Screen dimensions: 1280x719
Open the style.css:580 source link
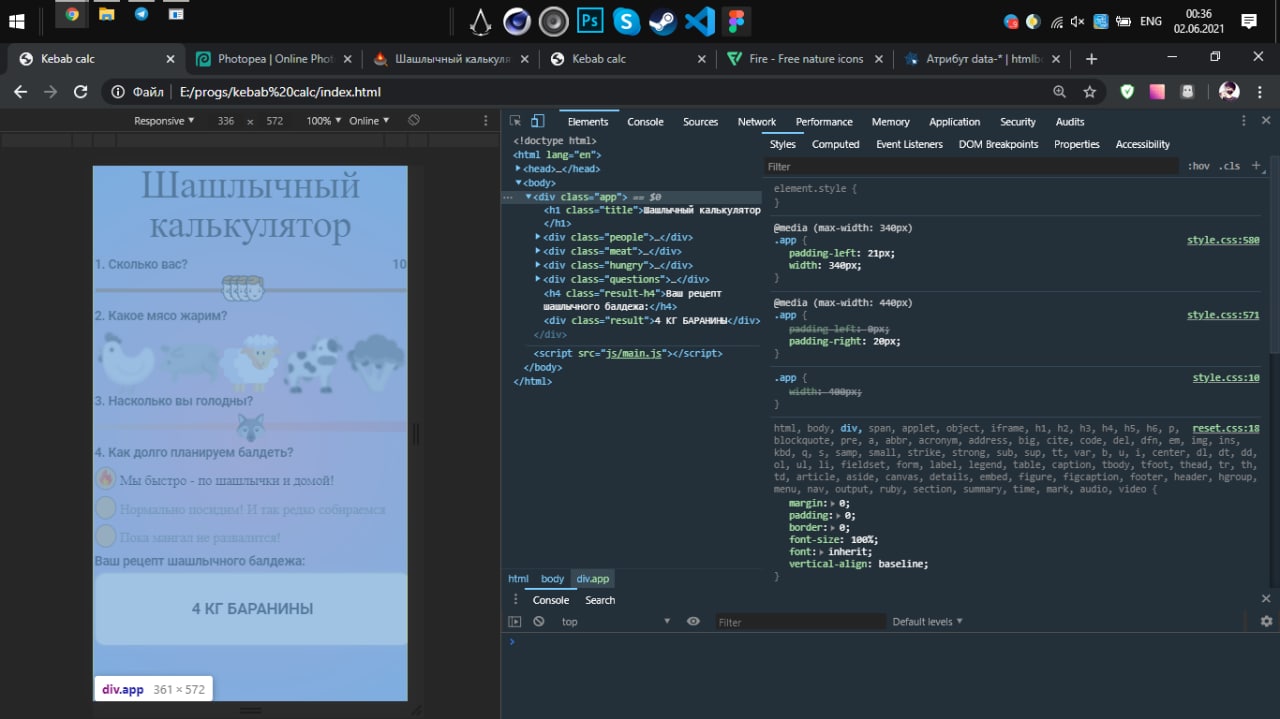tap(1223, 241)
